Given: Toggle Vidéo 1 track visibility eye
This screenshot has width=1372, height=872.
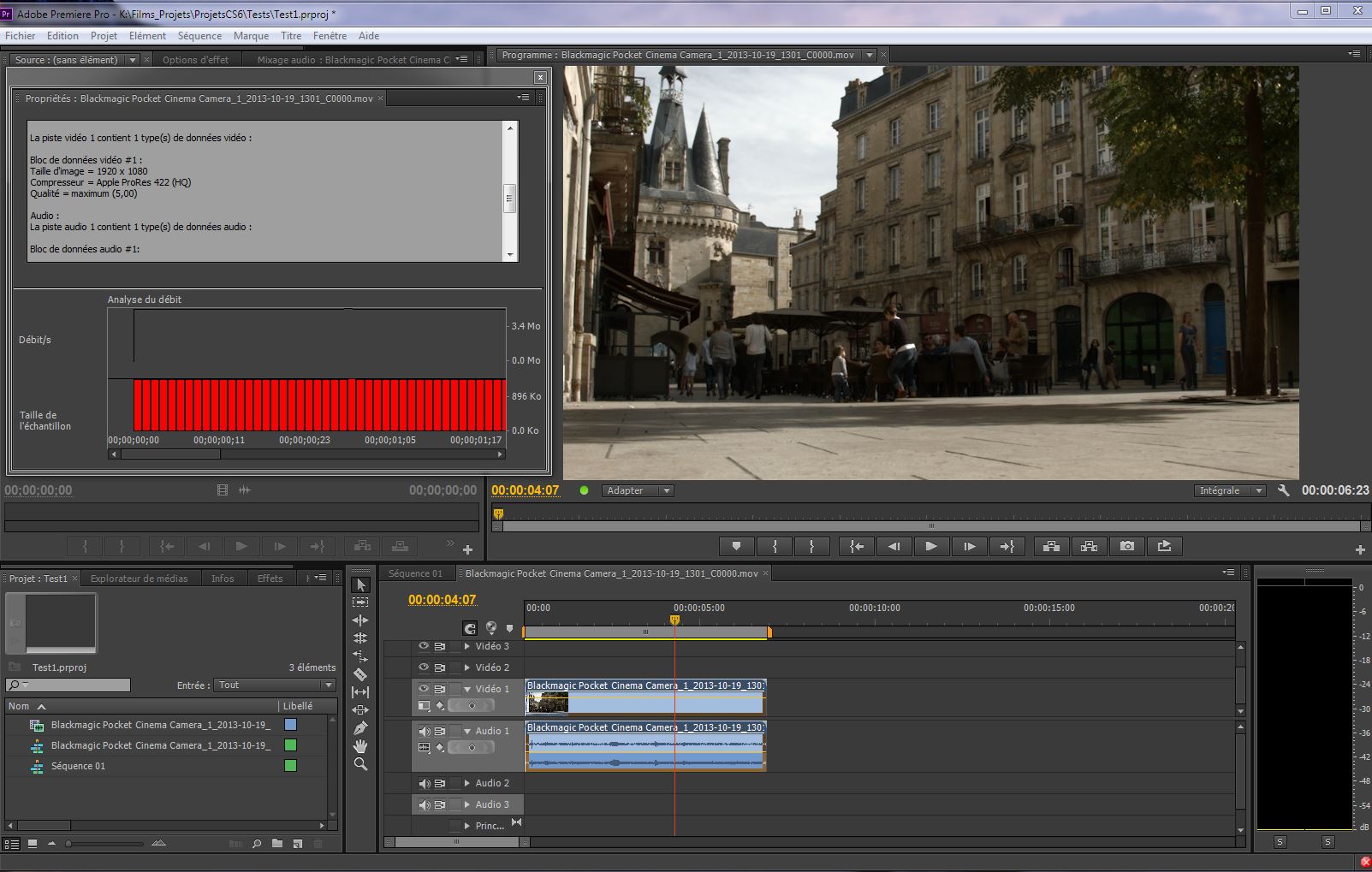Looking at the screenshot, I should pyautogui.click(x=423, y=689).
